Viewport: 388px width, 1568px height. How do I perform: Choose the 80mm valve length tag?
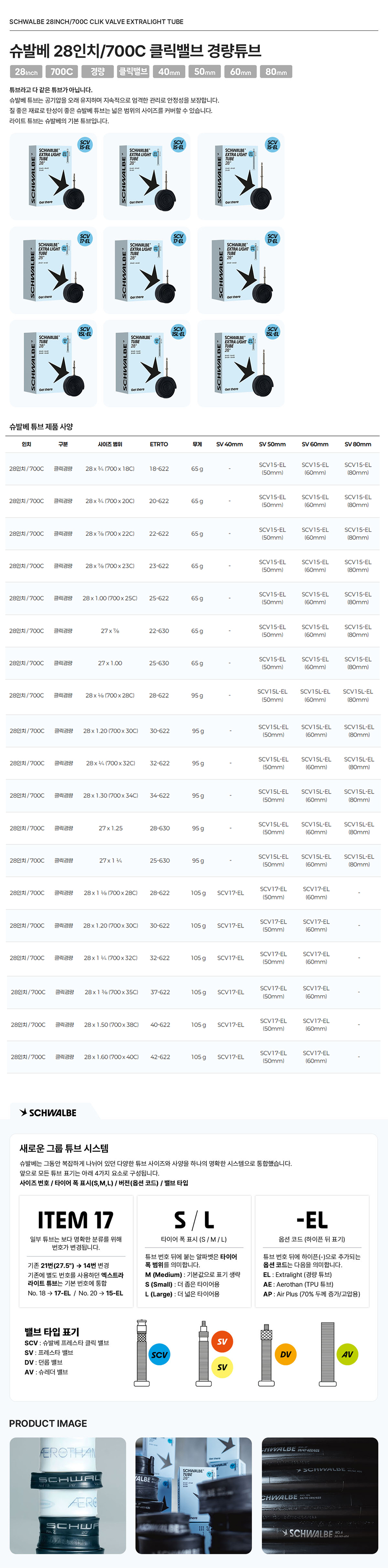276,72
